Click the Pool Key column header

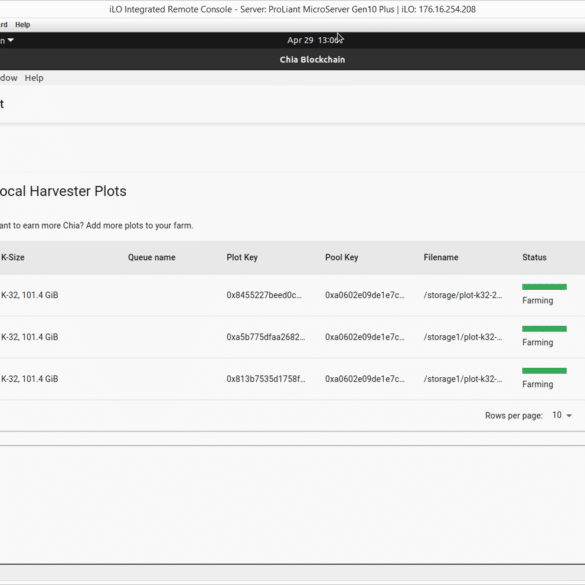(x=341, y=257)
